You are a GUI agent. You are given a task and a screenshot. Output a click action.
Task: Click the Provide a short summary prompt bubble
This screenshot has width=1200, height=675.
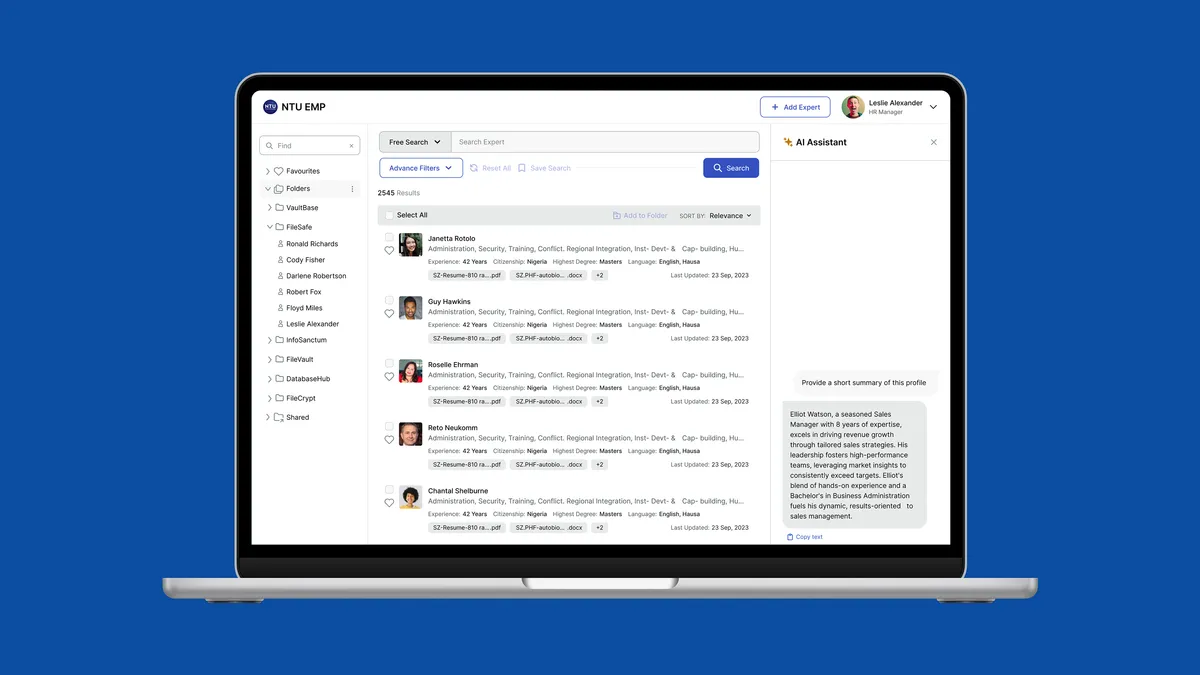coord(864,383)
